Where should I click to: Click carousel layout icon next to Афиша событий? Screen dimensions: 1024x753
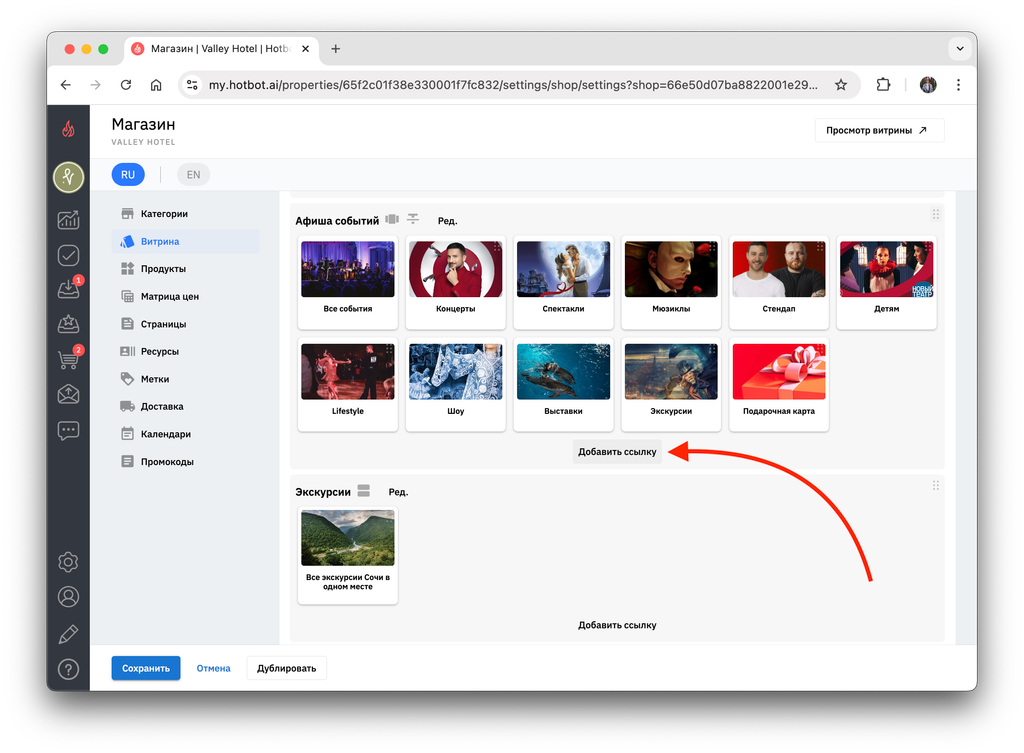(392, 219)
